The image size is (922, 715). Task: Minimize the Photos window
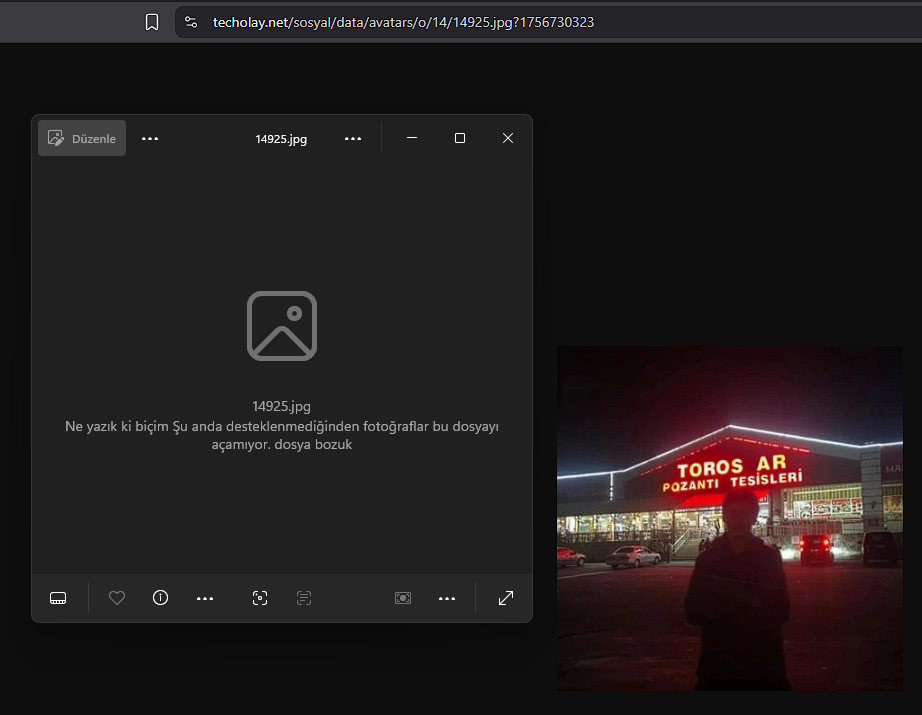(412, 138)
